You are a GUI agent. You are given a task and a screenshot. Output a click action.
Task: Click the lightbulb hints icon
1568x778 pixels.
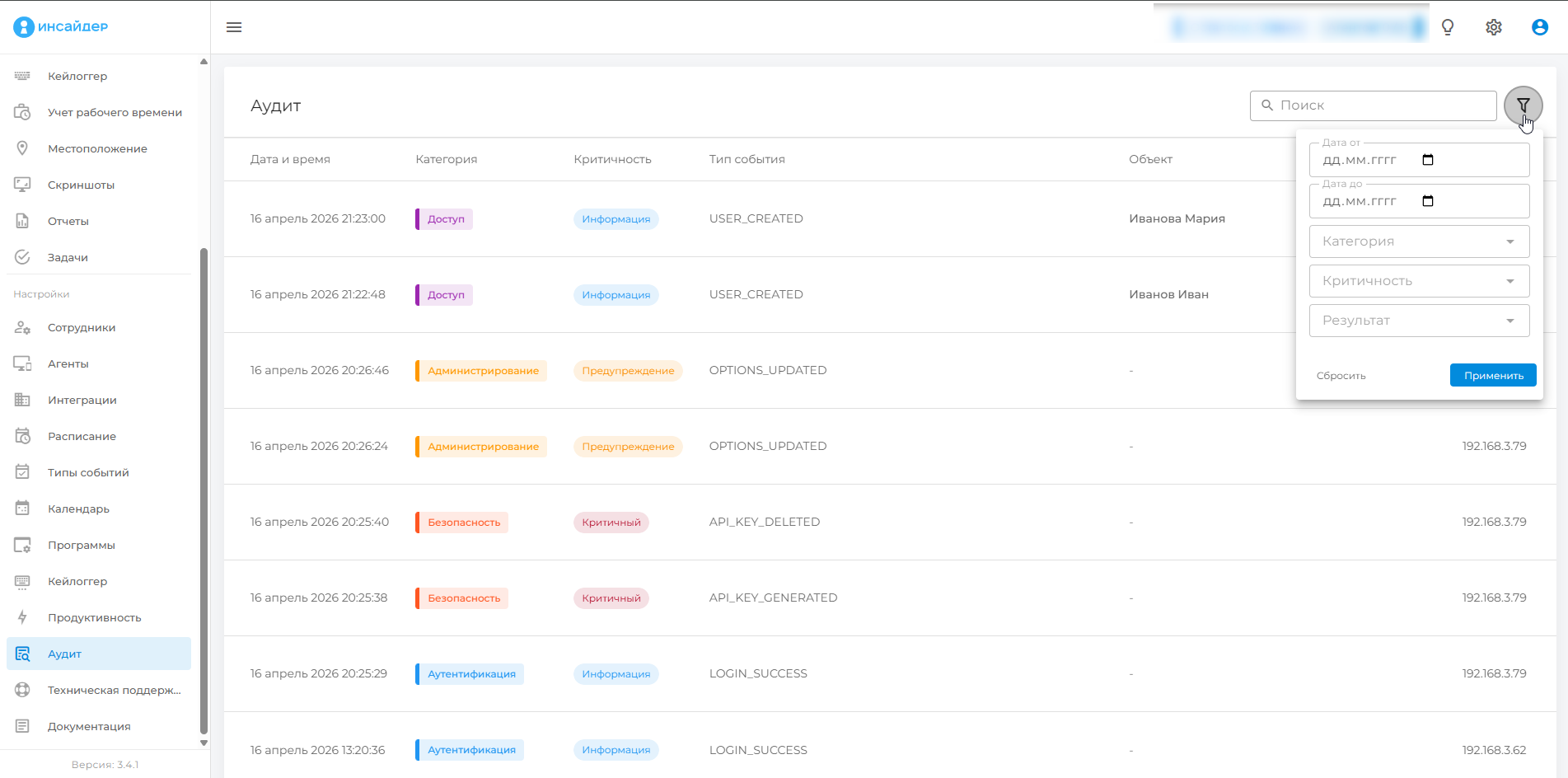[1448, 27]
